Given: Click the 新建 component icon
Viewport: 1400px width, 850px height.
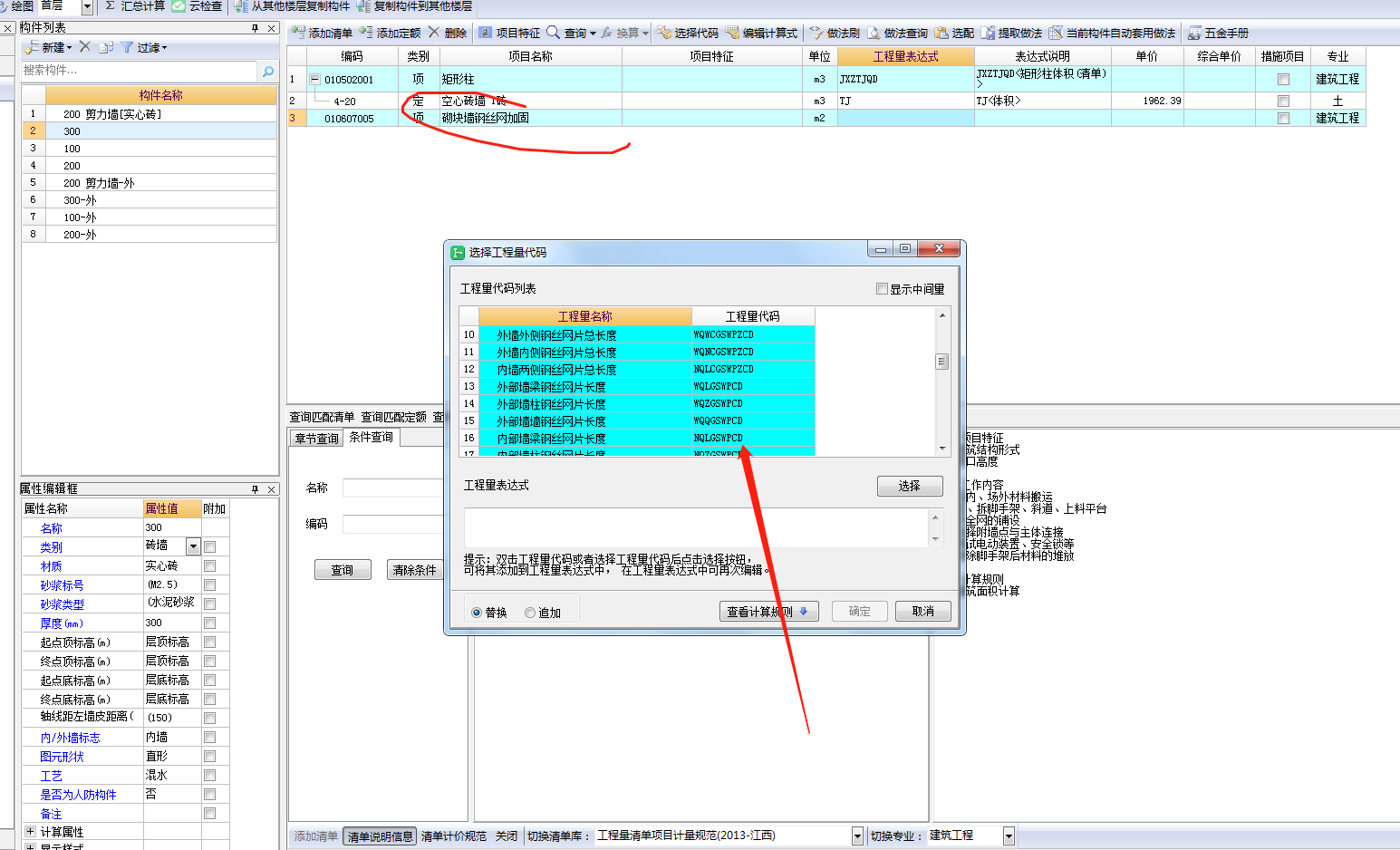Looking at the screenshot, I should [32, 47].
